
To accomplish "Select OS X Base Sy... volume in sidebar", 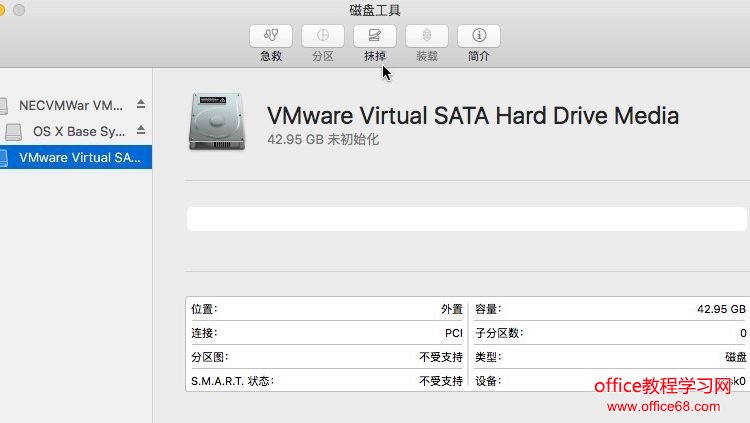I will point(78,131).
